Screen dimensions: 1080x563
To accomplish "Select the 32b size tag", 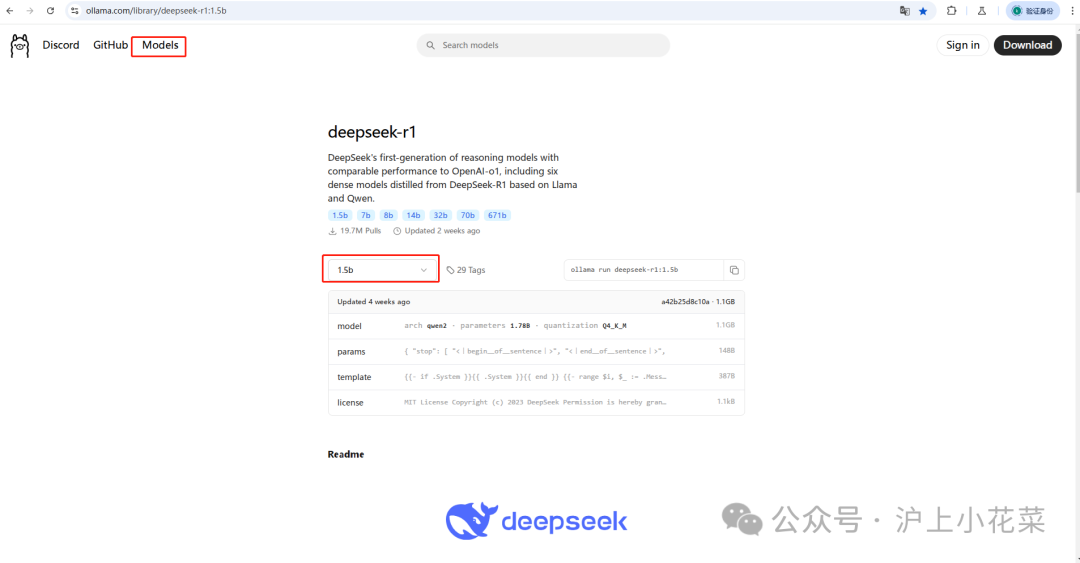I will (x=441, y=215).
